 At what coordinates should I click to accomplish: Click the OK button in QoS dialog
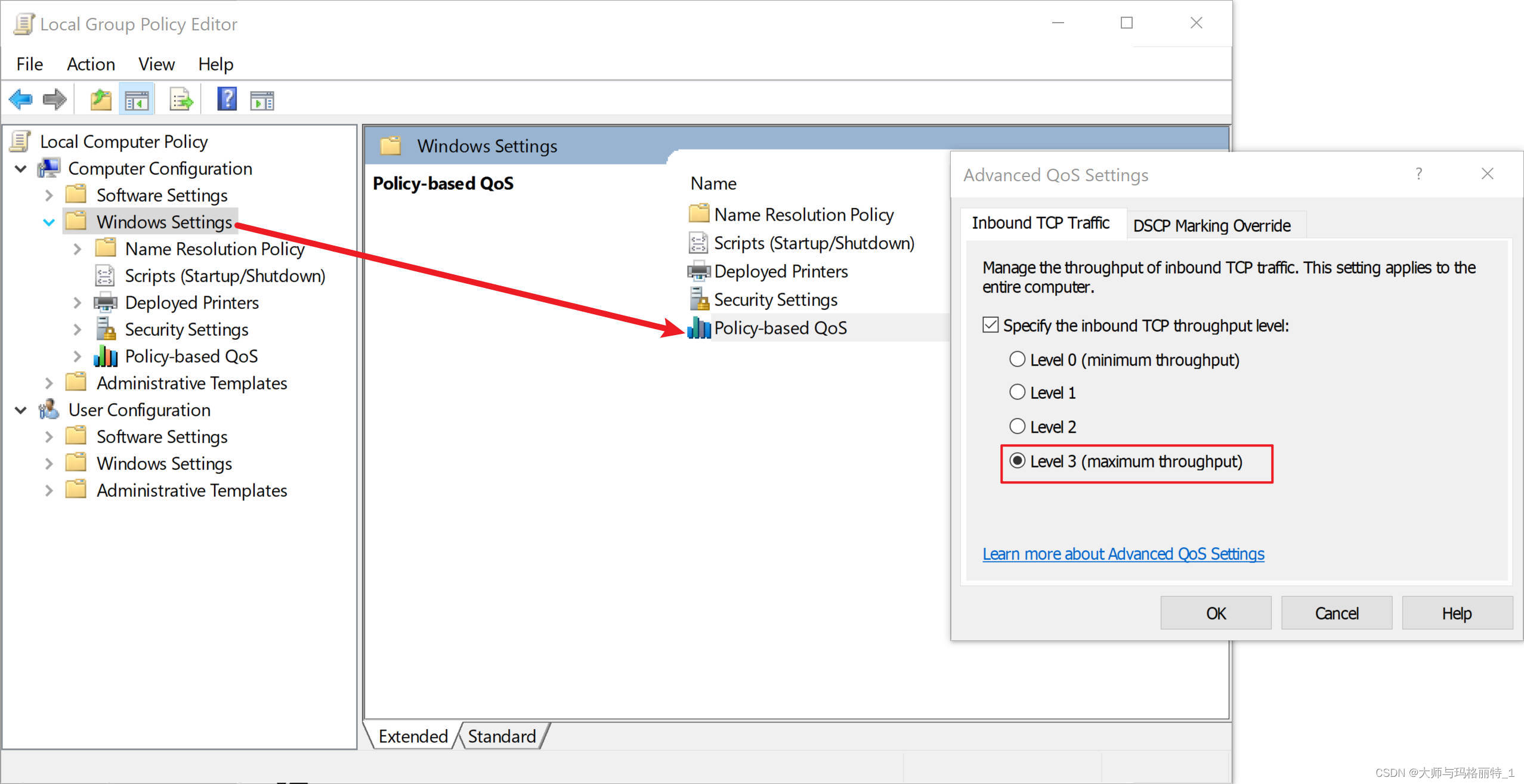(x=1215, y=613)
